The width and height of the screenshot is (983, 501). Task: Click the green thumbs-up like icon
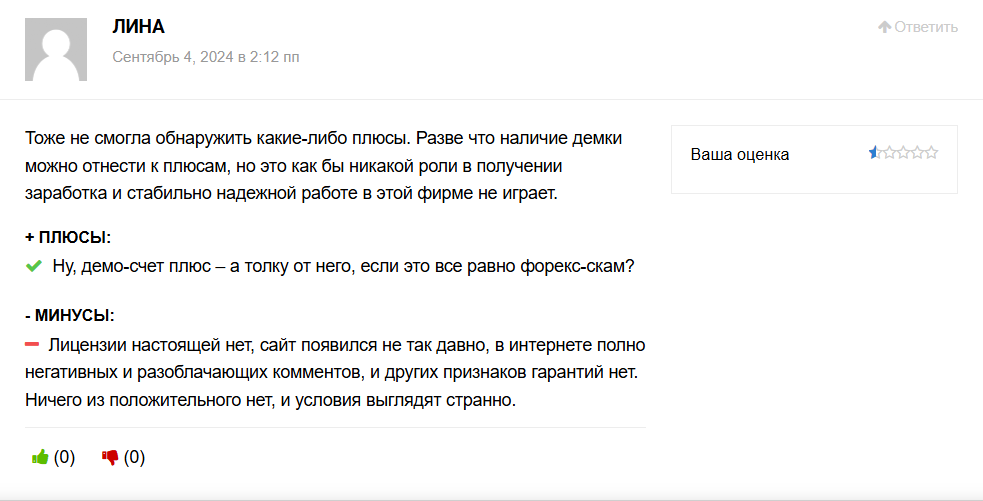(x=40, y=457)
